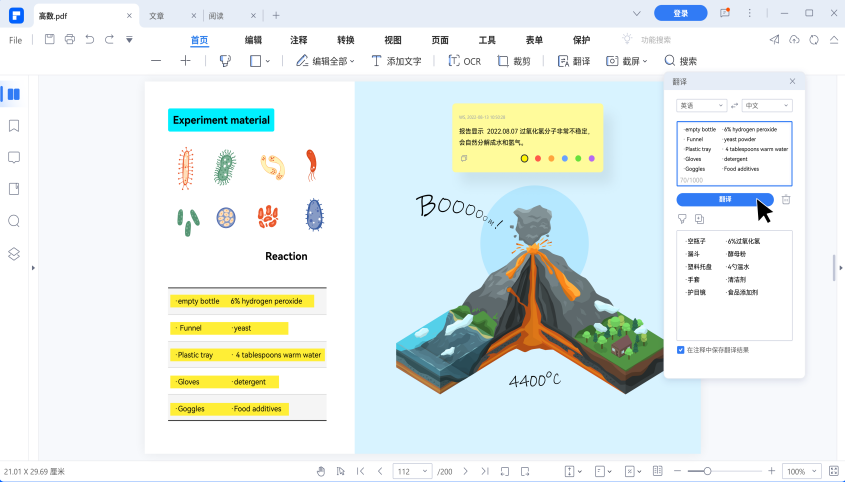Select the highlighter tool
The image size is (845, 482).
(225, 61)
